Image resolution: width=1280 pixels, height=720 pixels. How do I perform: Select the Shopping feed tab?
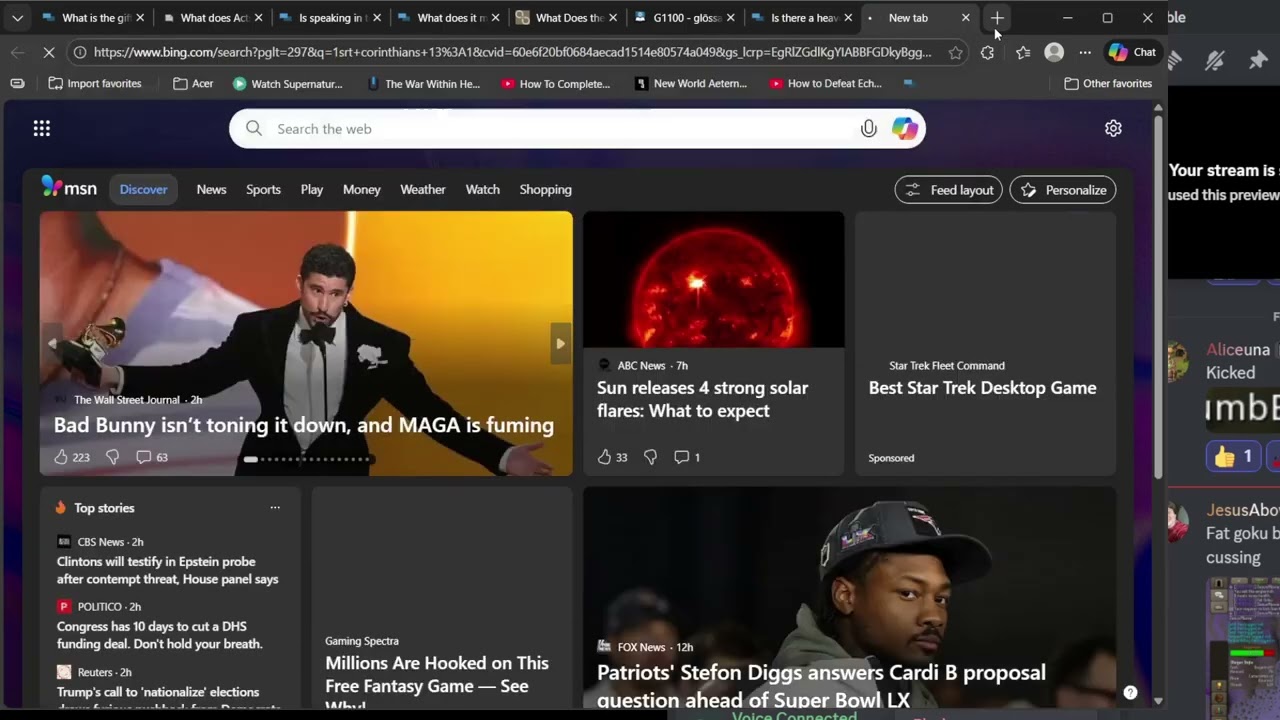click(545, 190)
